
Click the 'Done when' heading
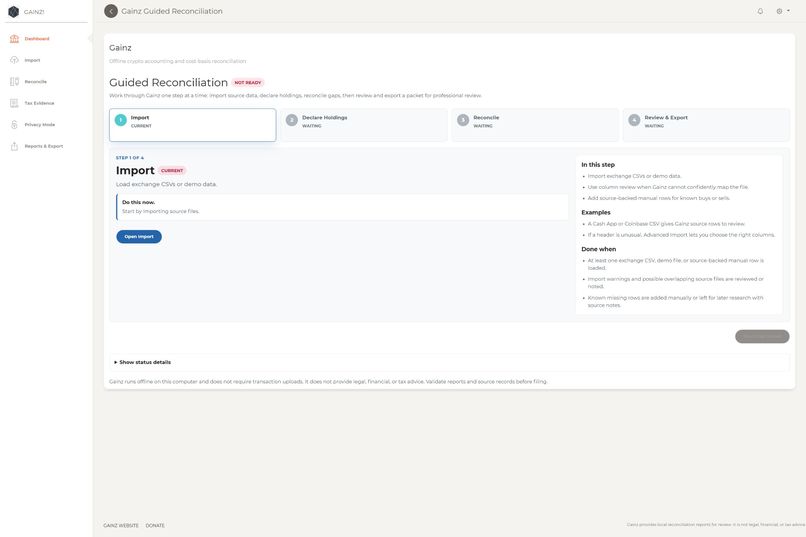[599, 249]
